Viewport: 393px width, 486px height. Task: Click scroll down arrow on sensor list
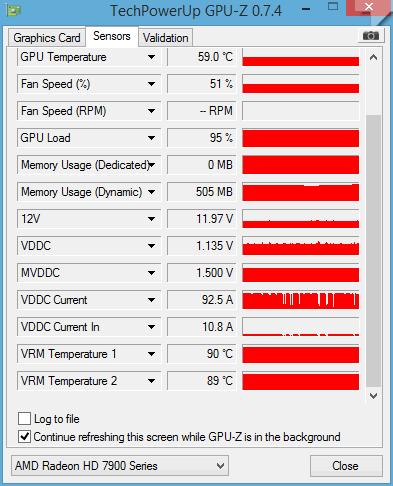coord(373,396)
